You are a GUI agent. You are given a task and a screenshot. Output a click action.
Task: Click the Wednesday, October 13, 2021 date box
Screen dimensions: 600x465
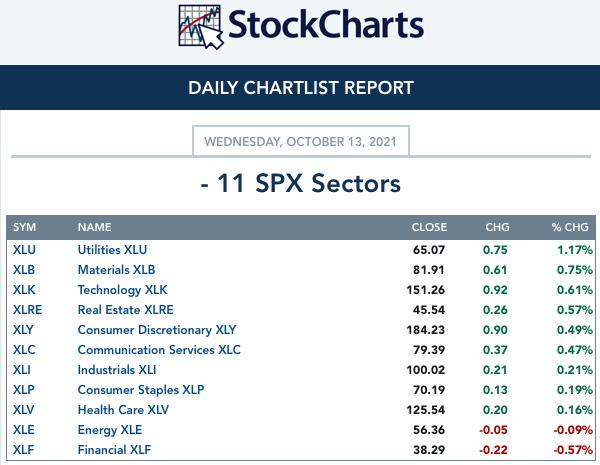point(301,141)
